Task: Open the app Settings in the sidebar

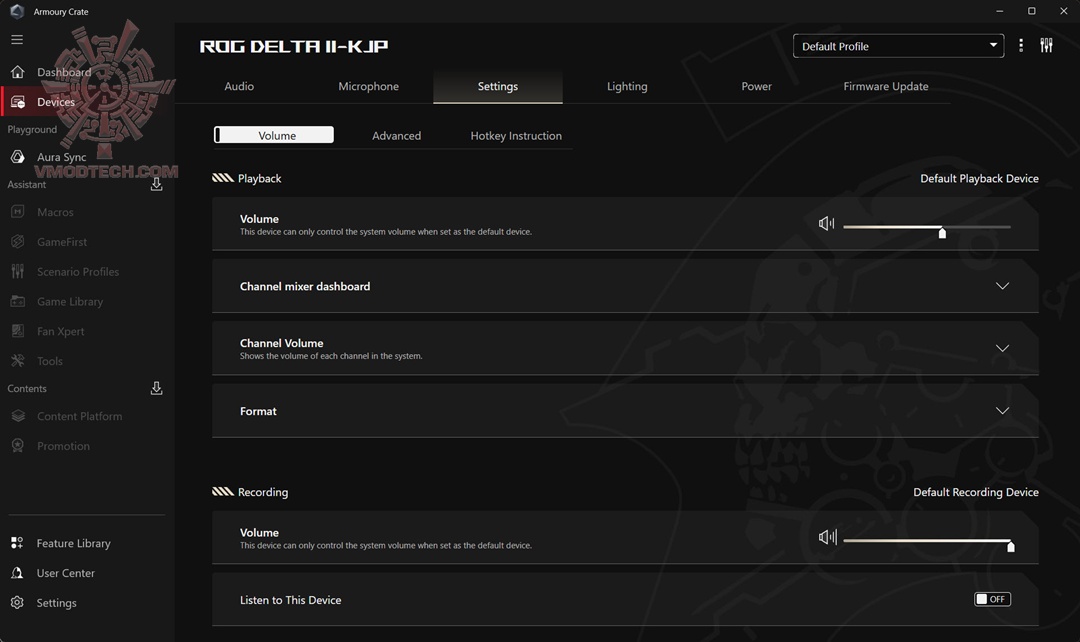Action: pos(56,603)
